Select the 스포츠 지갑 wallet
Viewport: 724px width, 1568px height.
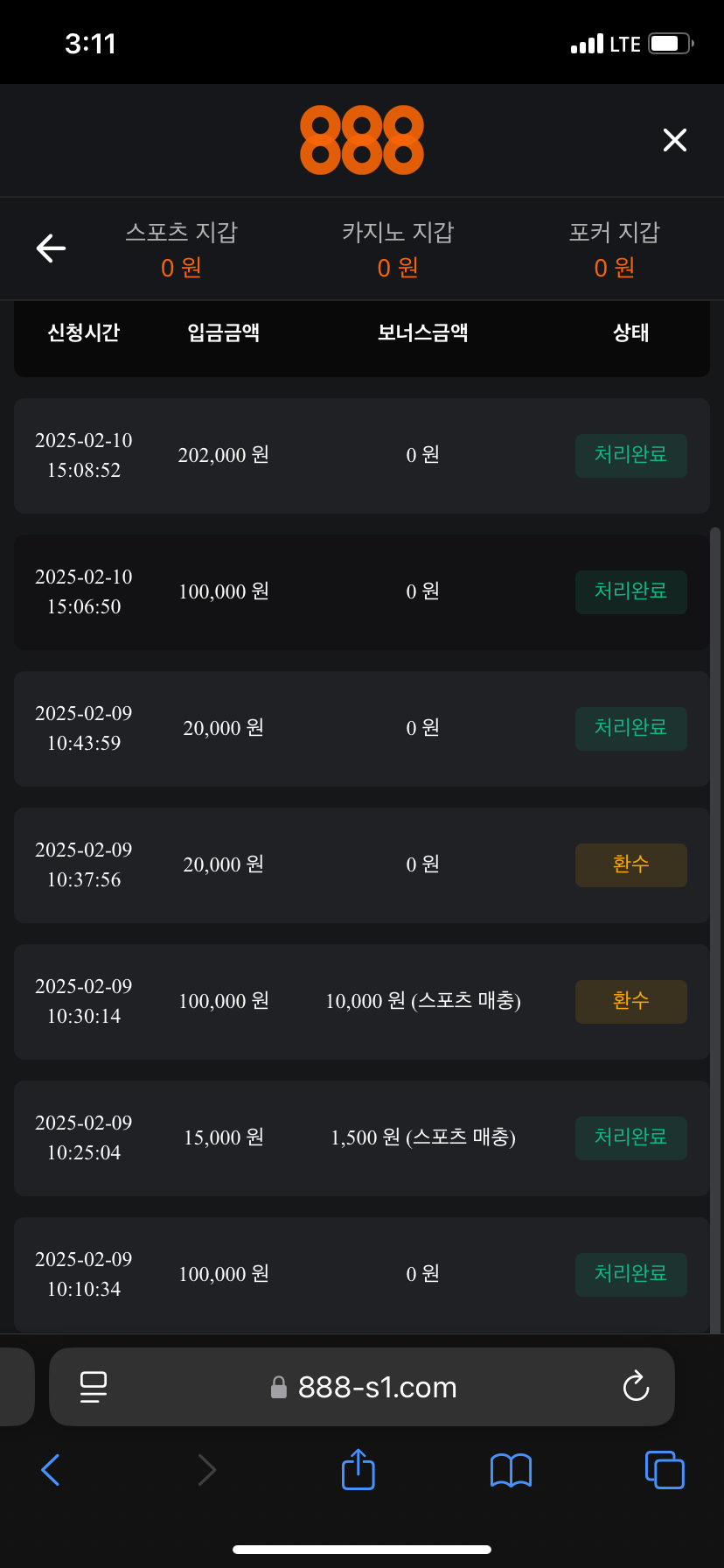(181, 249)
